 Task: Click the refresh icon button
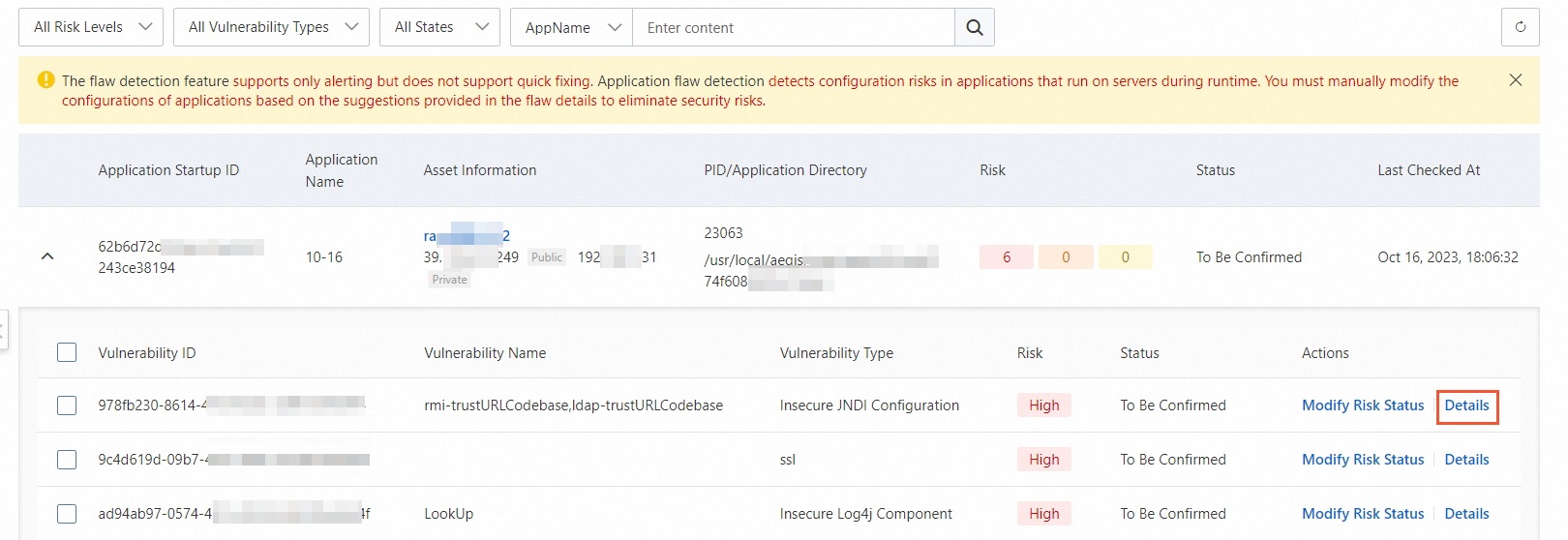pos(1520,27)
